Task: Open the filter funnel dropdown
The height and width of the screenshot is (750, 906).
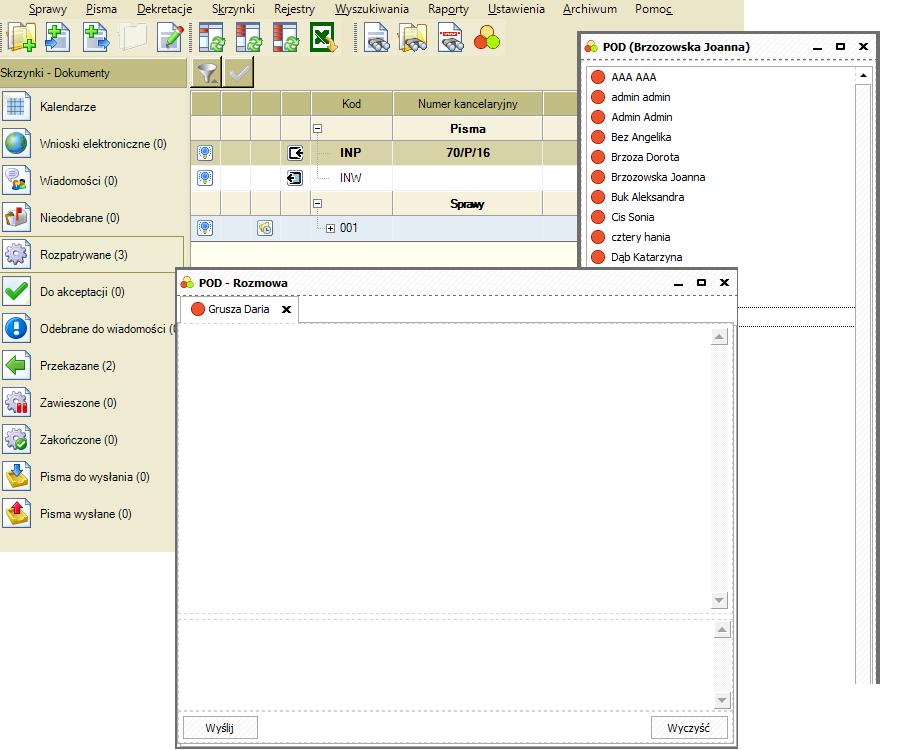Action: pos(207,73)
